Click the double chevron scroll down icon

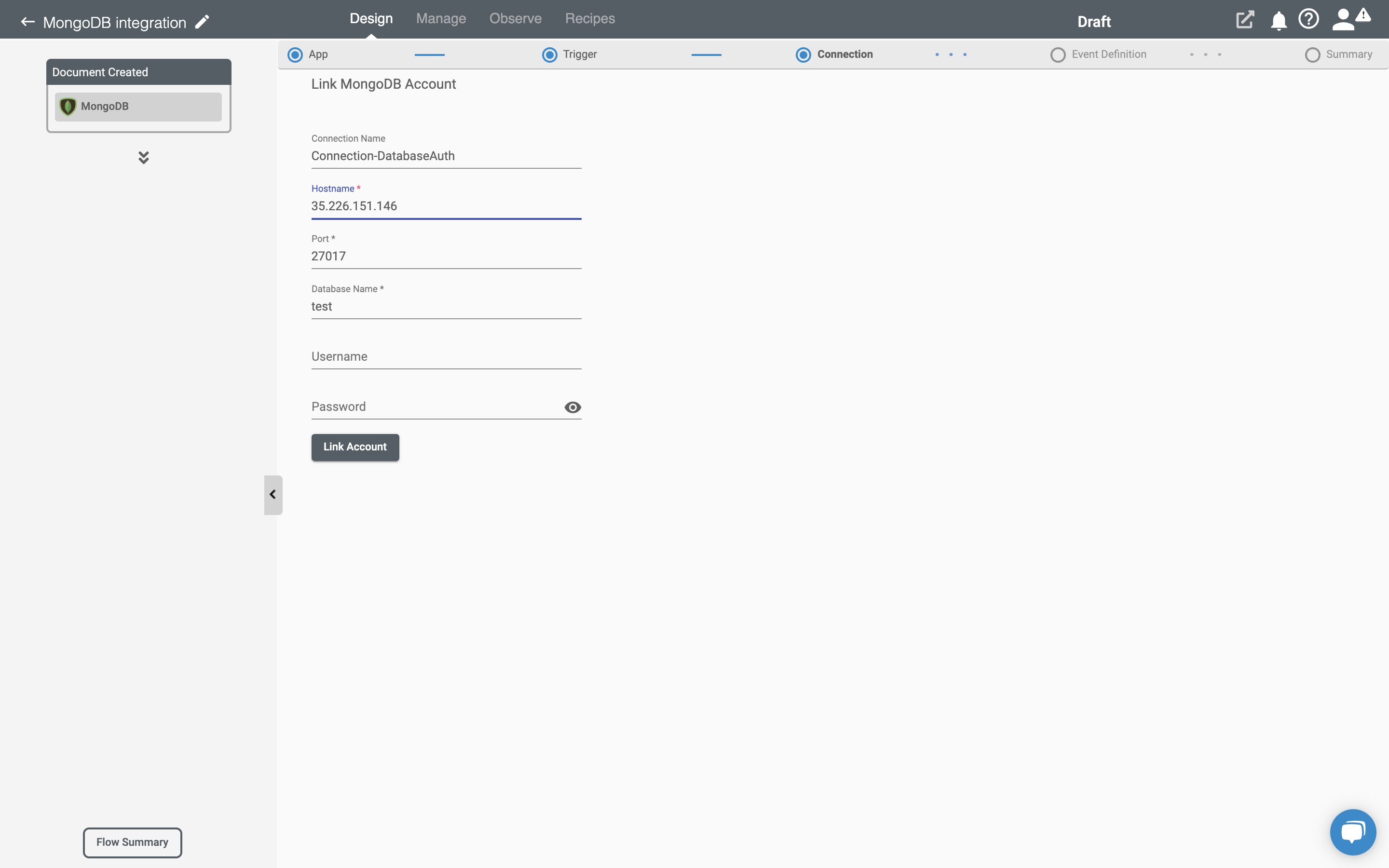pyautogui.click(x=143, y=156)
